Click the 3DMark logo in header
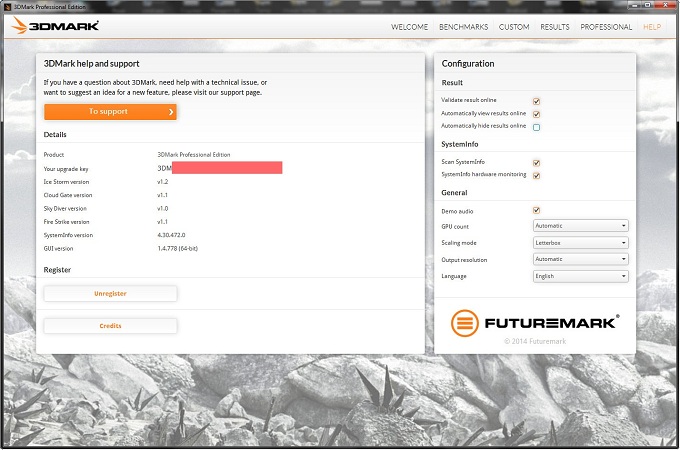680x450 pixels. pyautogui.click(x=55, y=26)
